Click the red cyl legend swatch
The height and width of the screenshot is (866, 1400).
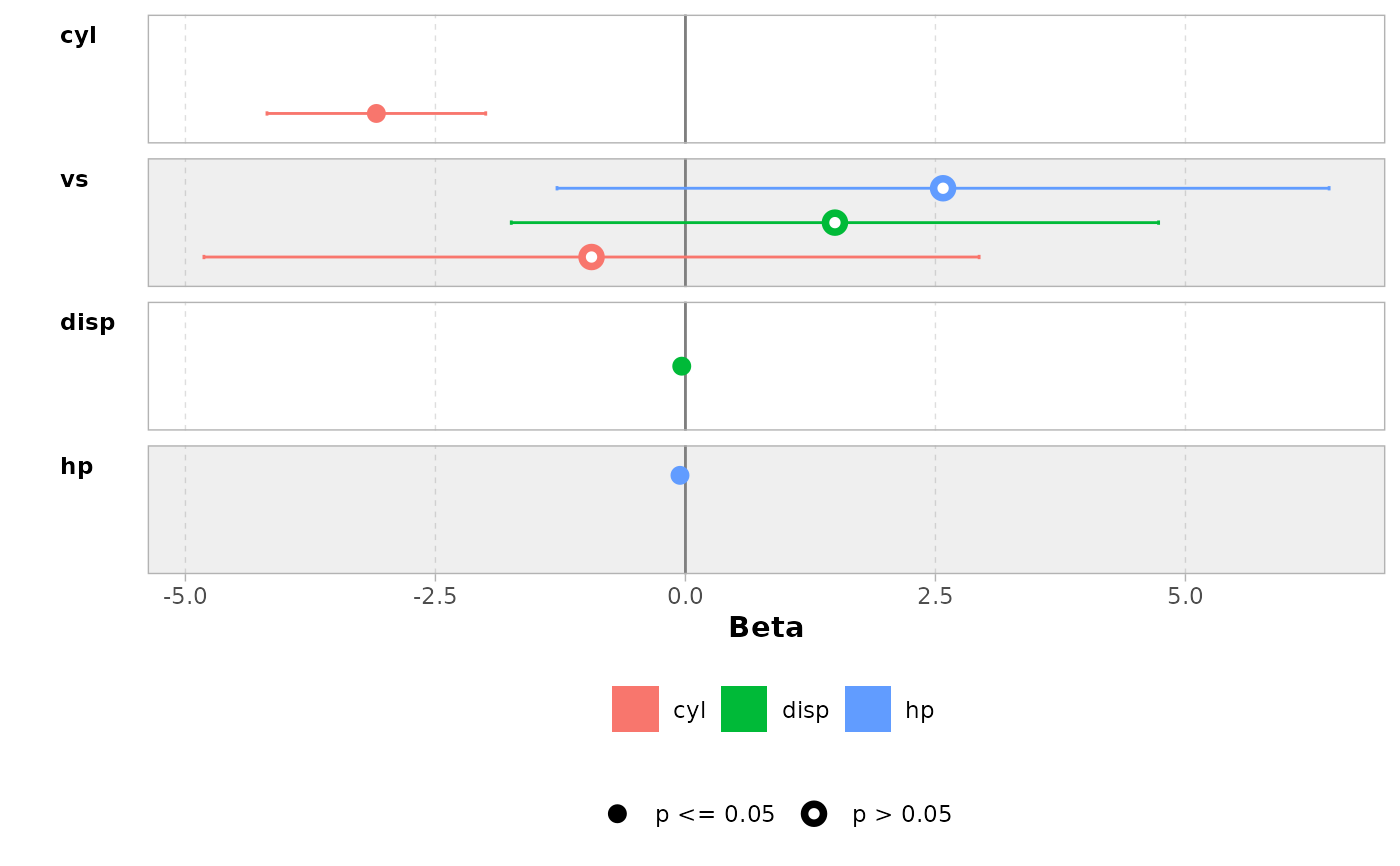coord(636,709)
